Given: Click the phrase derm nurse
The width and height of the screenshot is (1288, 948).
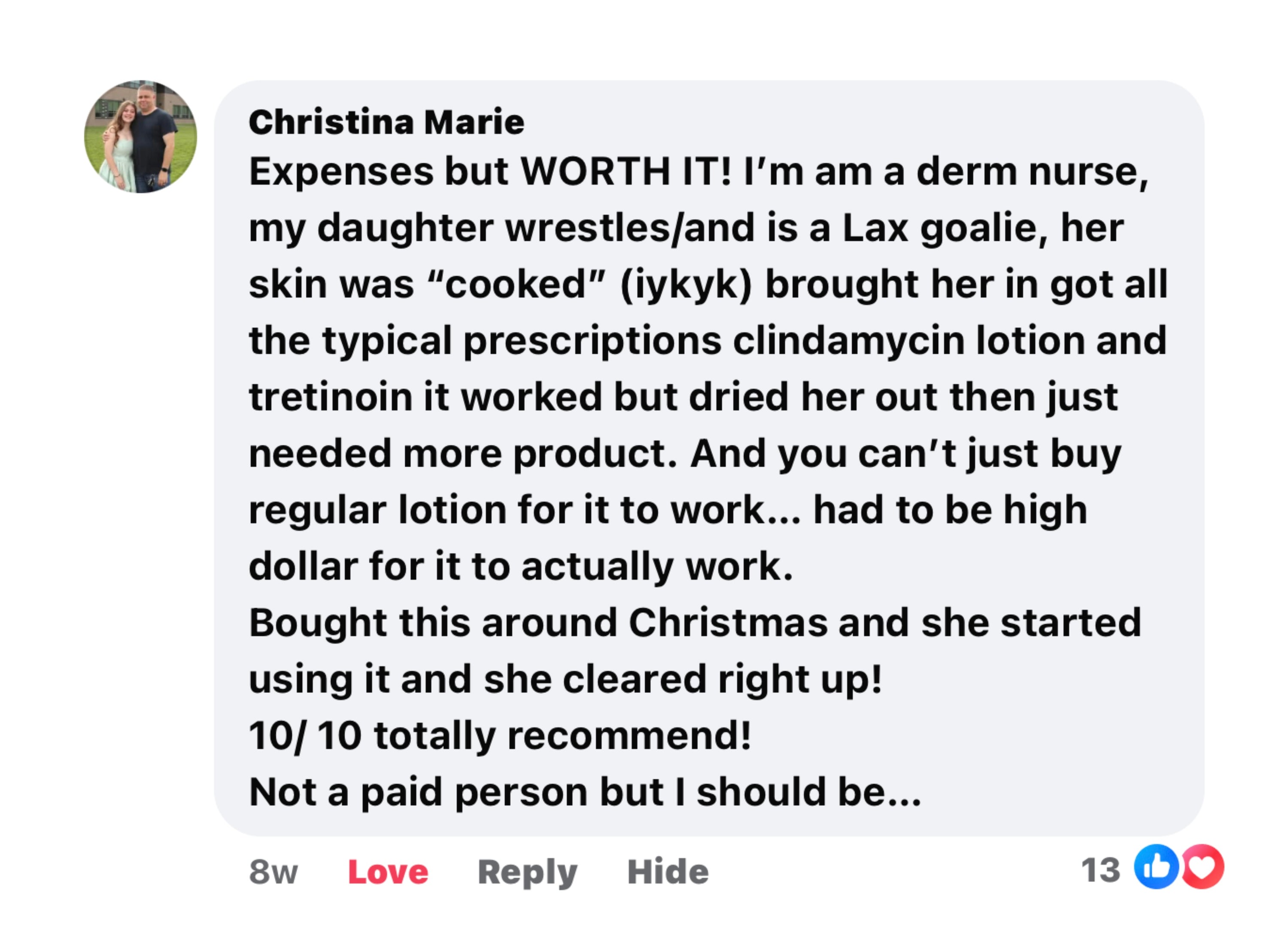Looking at the screenshot, I should (x=1032, y=172).
